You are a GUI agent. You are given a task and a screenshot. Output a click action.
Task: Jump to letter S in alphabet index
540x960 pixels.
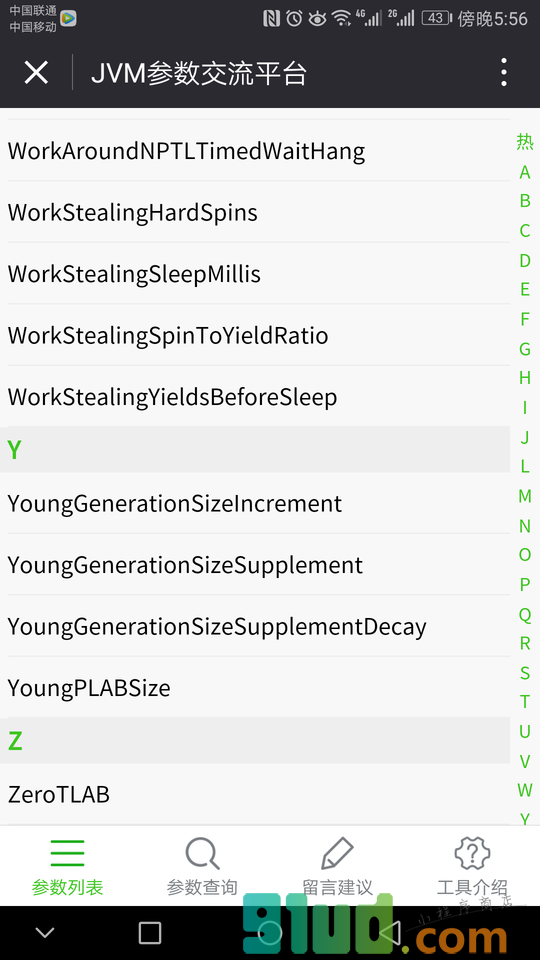pos(525,673)
